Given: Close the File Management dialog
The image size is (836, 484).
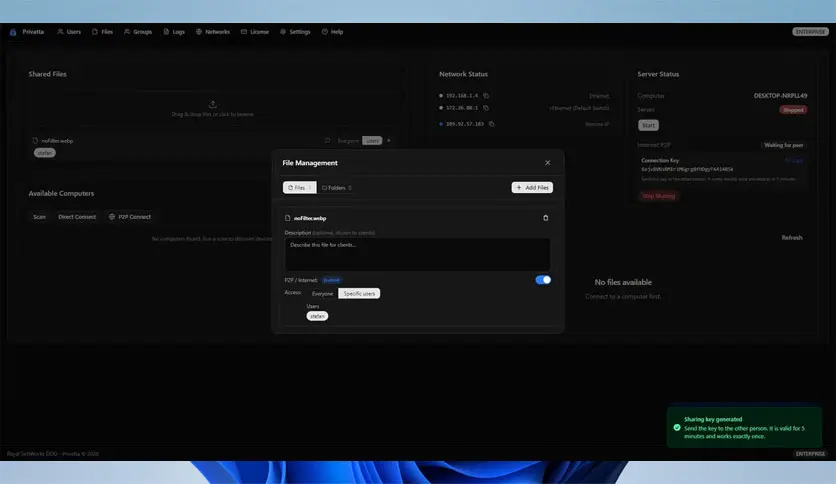Looking at the screenshot, I should 548,163.
